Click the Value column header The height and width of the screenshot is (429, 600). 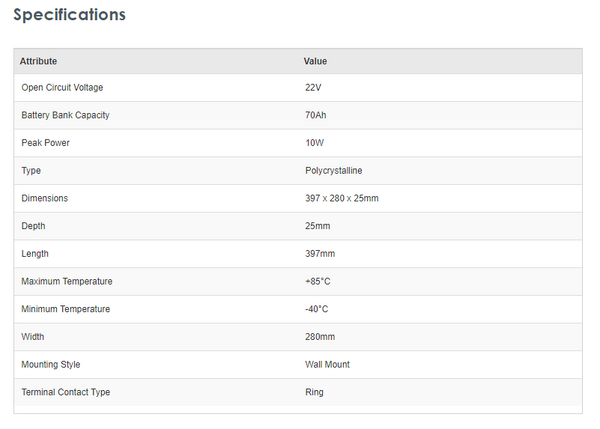pyautogui.click(x=315, y=61)
